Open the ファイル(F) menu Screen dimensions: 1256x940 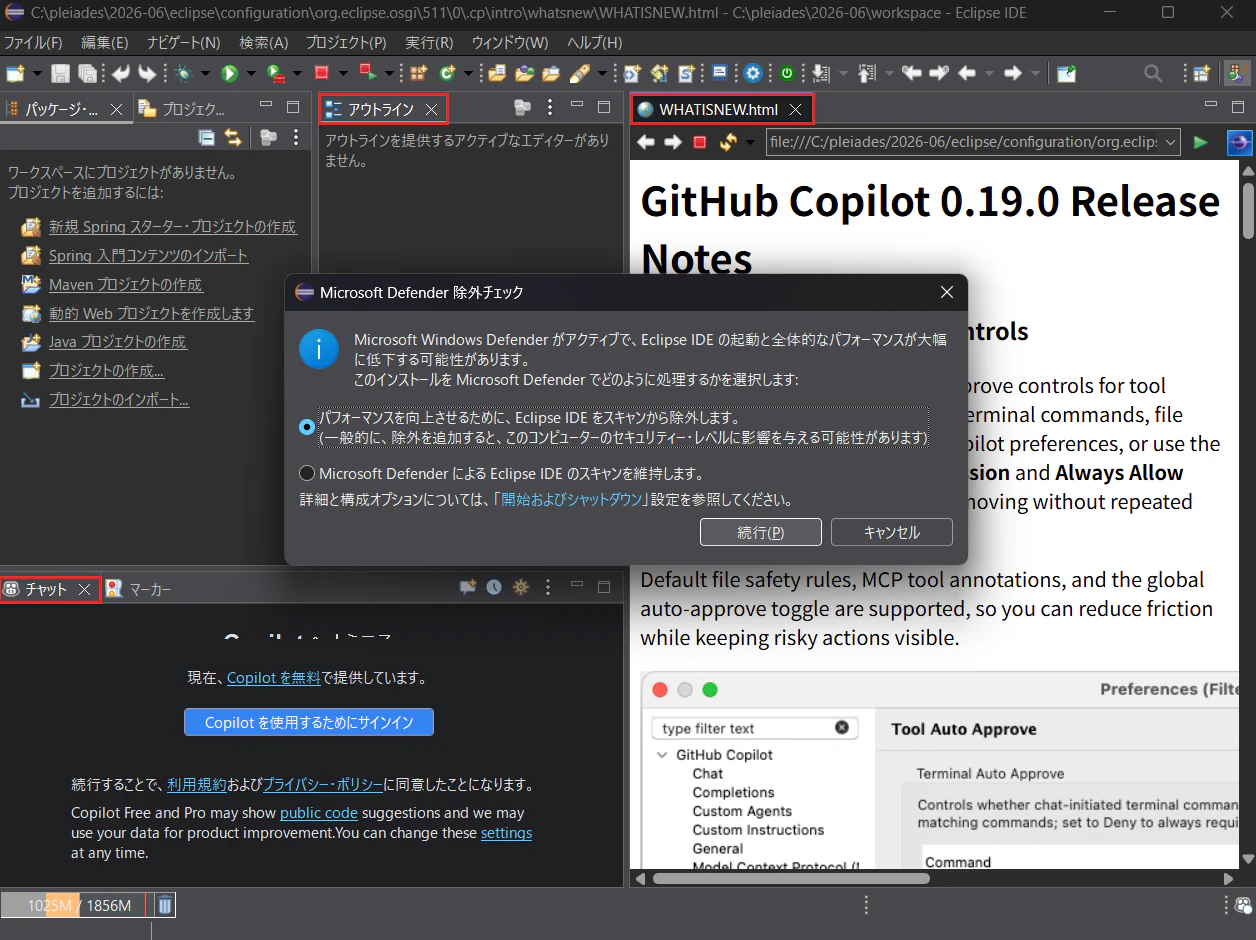pos(33,43)
